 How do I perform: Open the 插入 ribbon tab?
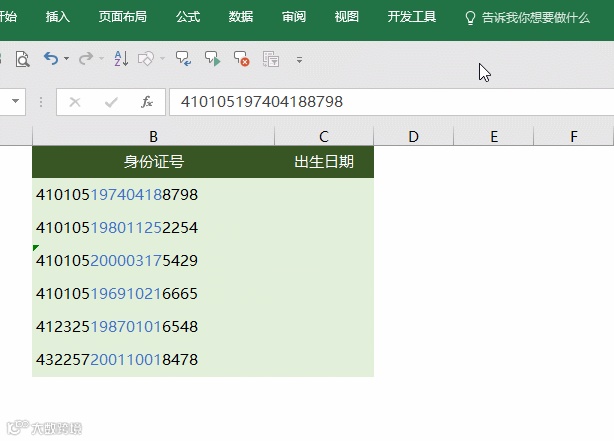point(58,17)
